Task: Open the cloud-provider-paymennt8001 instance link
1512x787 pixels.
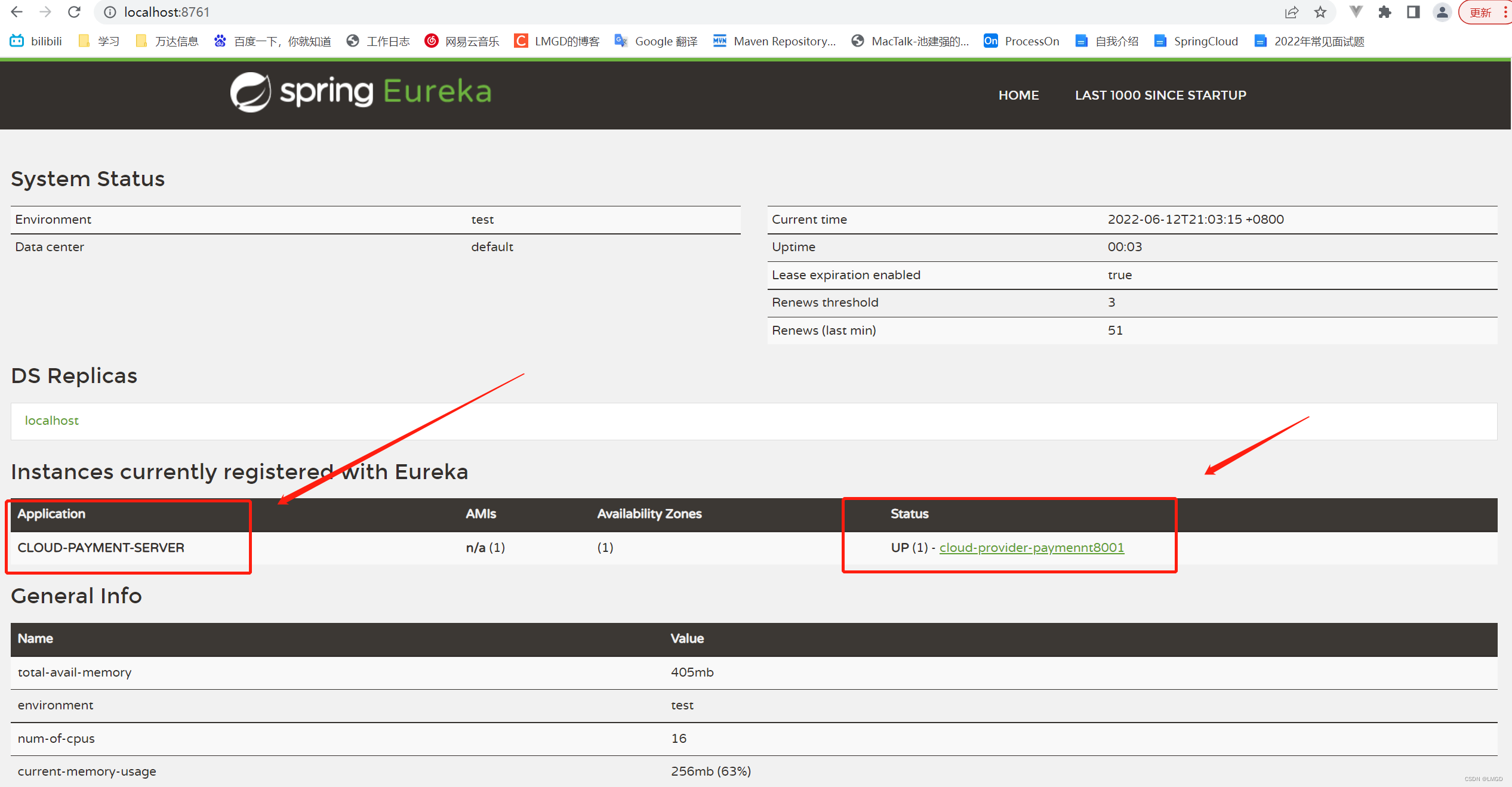Action: (1031, 548)
